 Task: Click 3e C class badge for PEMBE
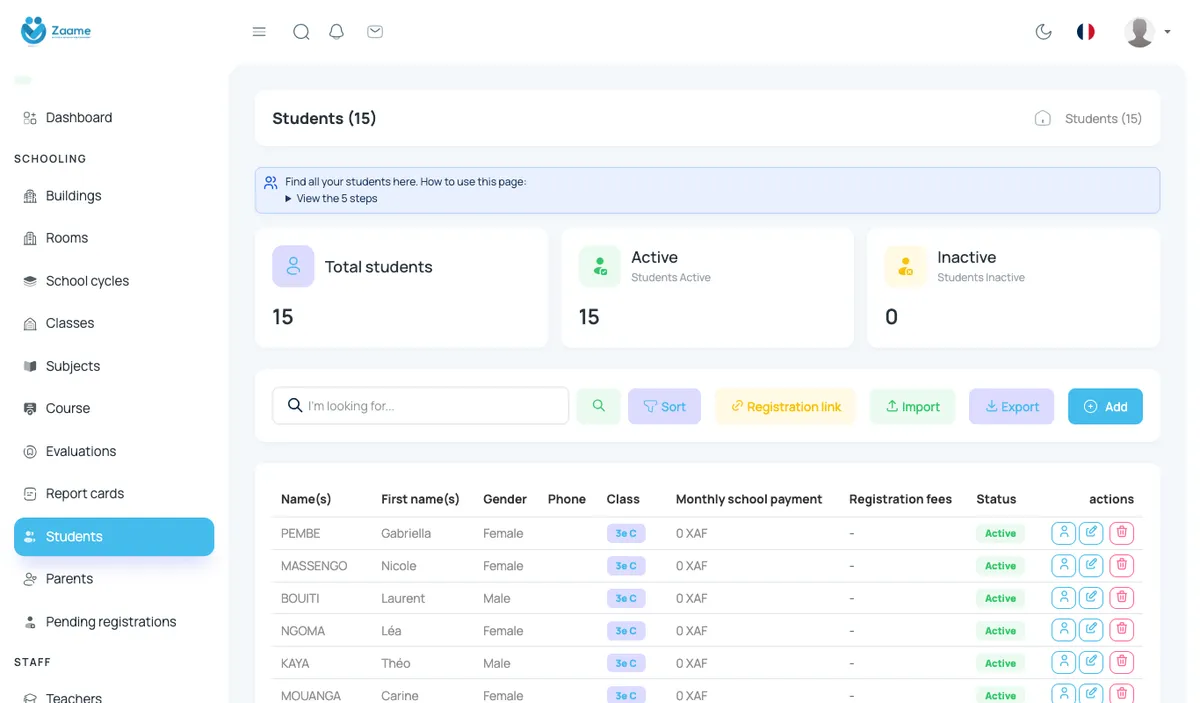click(626, 533)
